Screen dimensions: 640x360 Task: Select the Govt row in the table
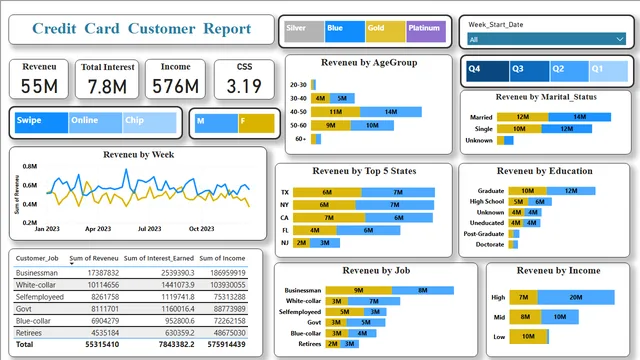131,309
